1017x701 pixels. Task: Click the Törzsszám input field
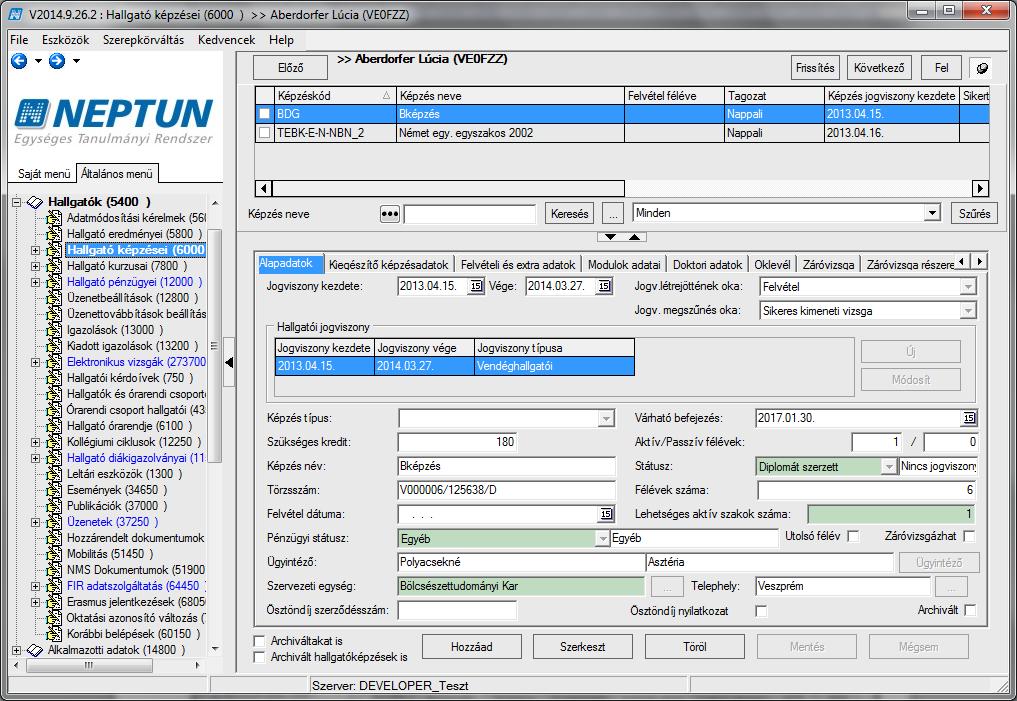507,490
